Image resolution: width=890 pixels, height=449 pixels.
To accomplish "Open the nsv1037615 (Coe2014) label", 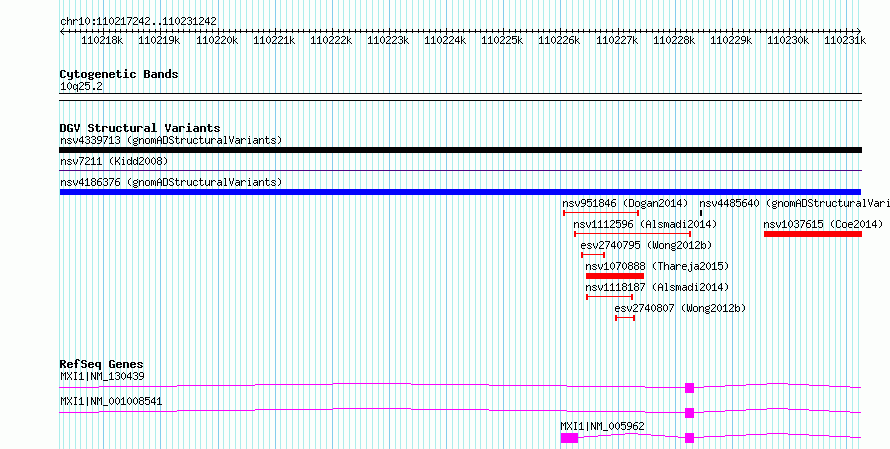I will click(823, 224).
